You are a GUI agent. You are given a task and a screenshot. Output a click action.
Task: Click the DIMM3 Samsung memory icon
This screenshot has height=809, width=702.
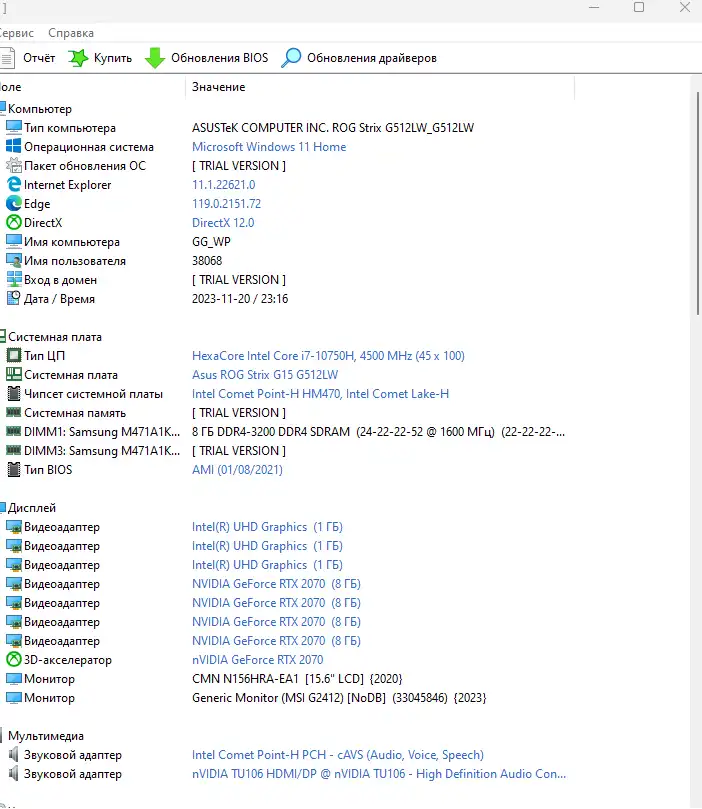[13, 450]
